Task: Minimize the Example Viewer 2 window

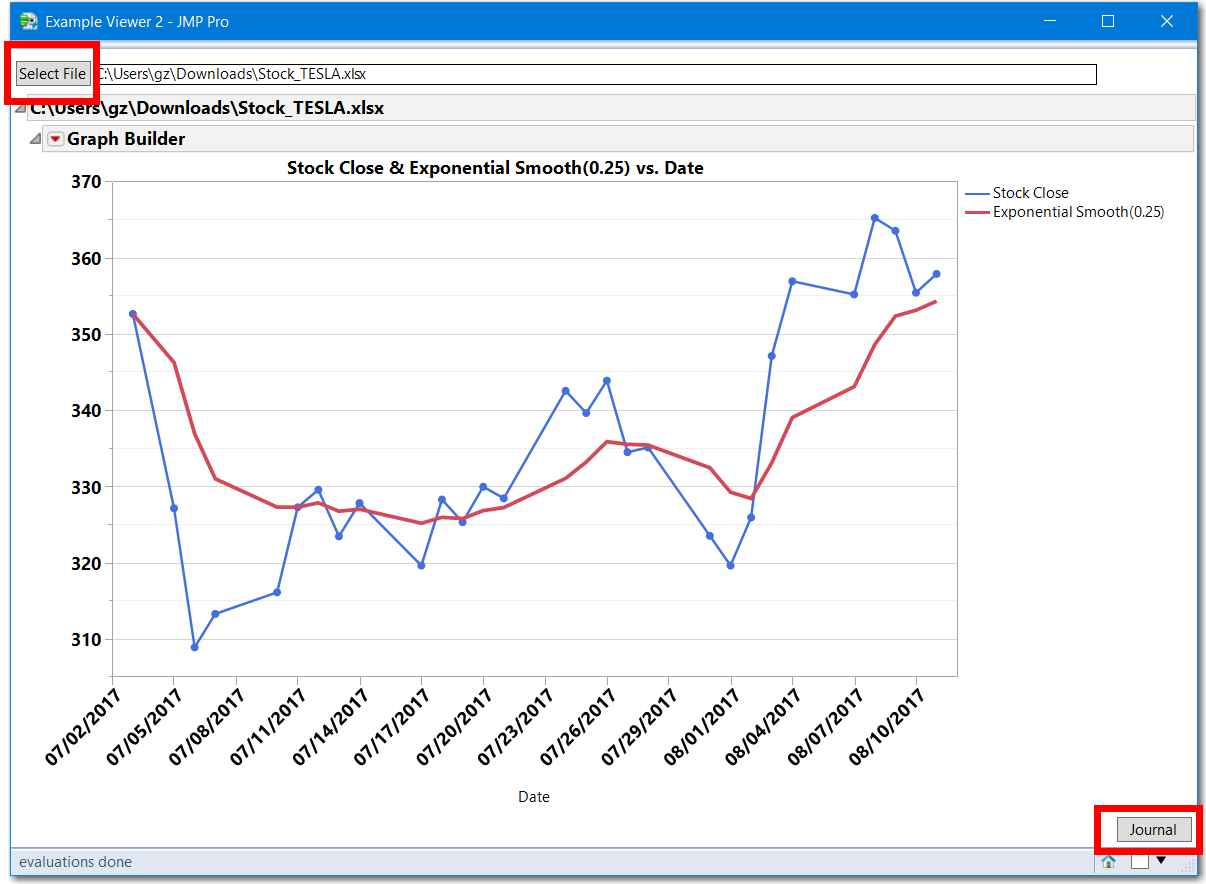Action: [x=1050, y=21]
